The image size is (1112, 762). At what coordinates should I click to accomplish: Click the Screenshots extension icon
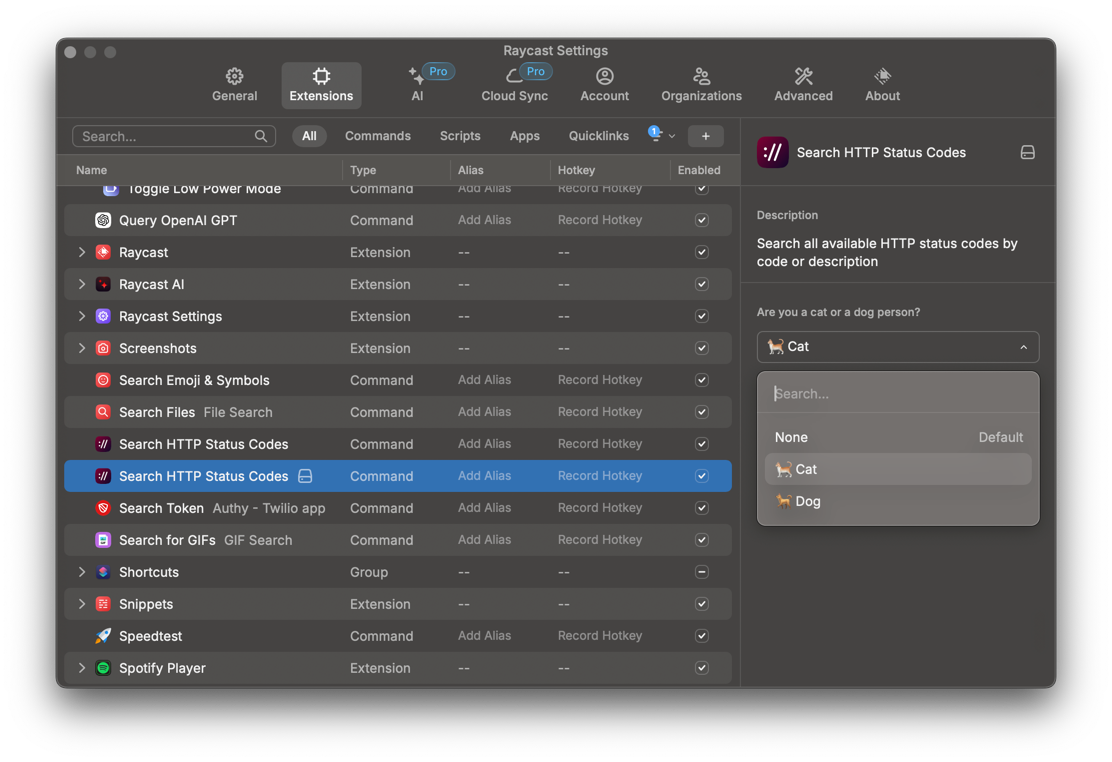(103, 348)
